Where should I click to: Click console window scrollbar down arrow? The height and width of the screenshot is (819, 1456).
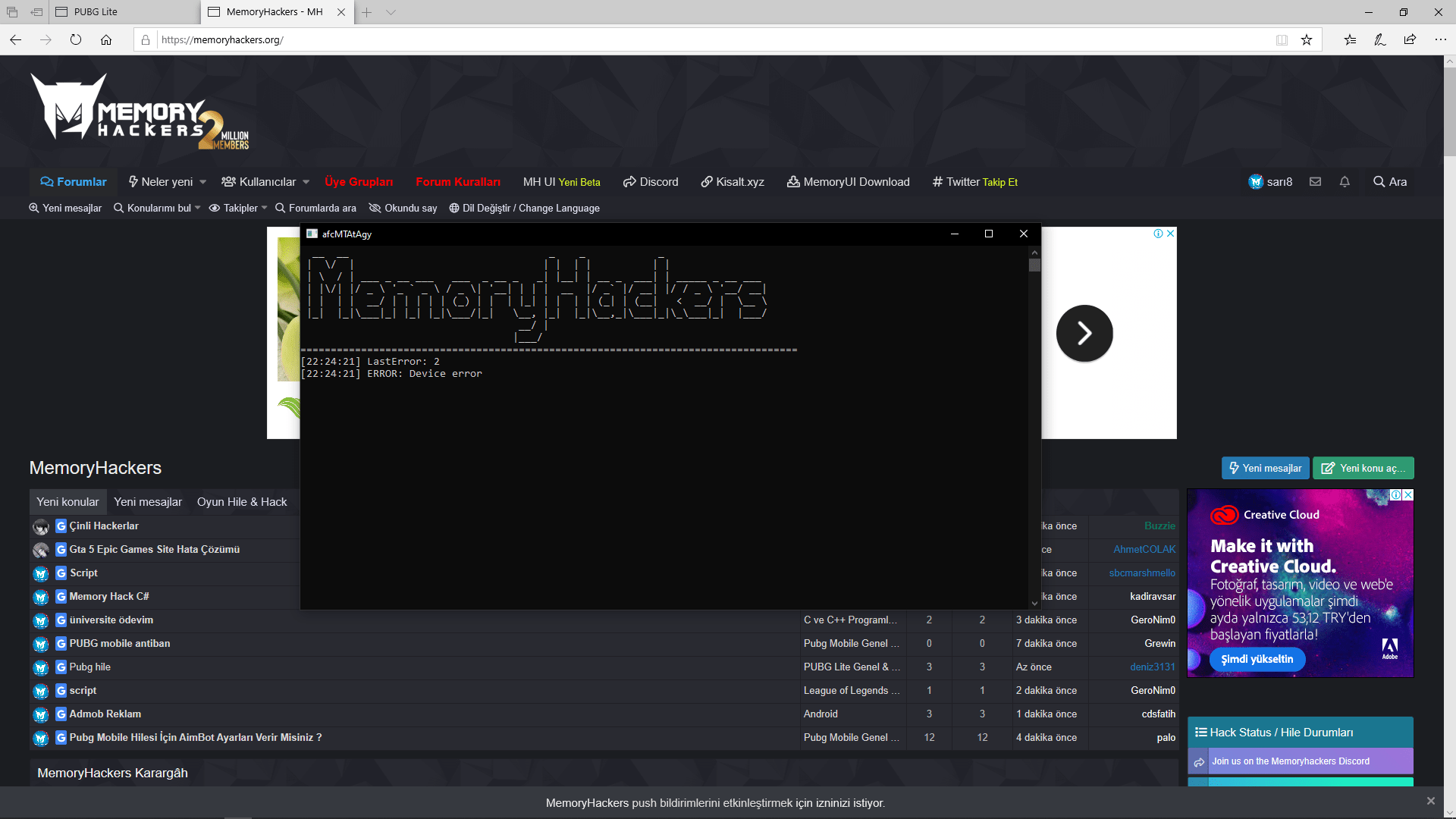tap(1034, 604)
